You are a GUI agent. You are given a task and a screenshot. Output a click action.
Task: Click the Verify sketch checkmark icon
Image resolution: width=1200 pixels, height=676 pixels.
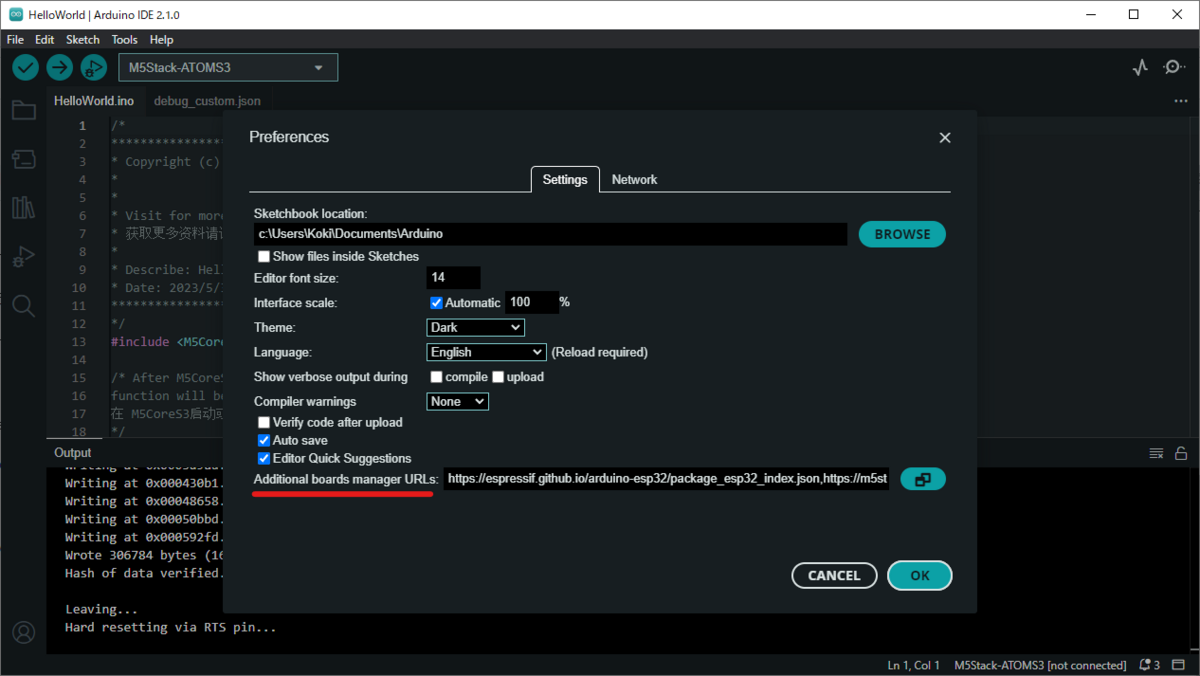[x=26, y=67]
